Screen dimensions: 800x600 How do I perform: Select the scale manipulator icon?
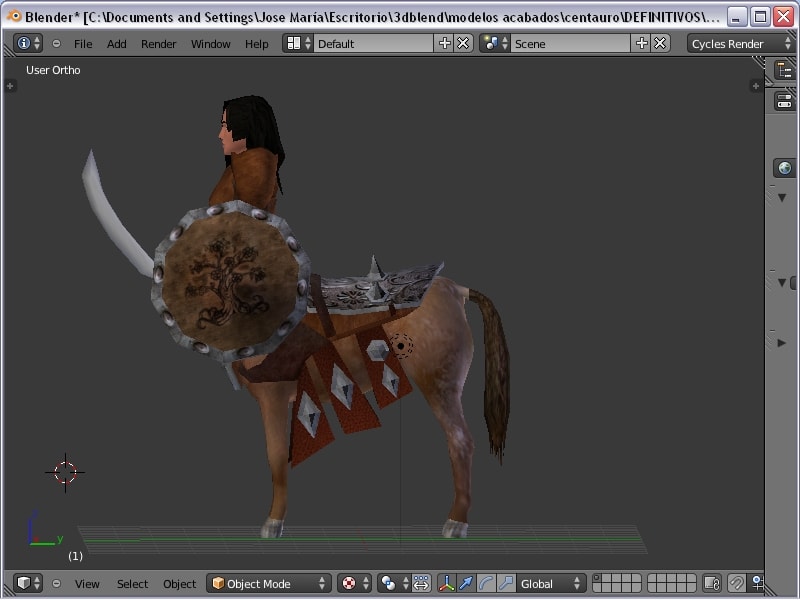pos(506,583)
